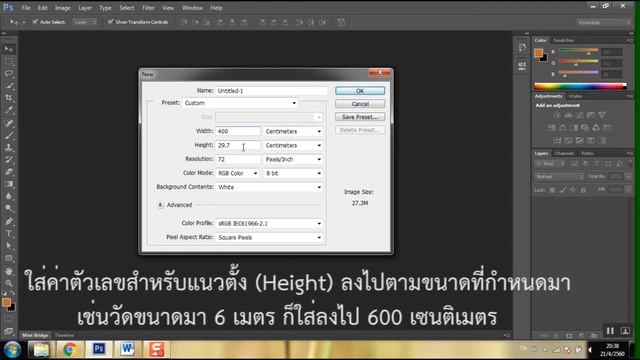
Task: Open the File menu
Action: (x=26, y=8)
